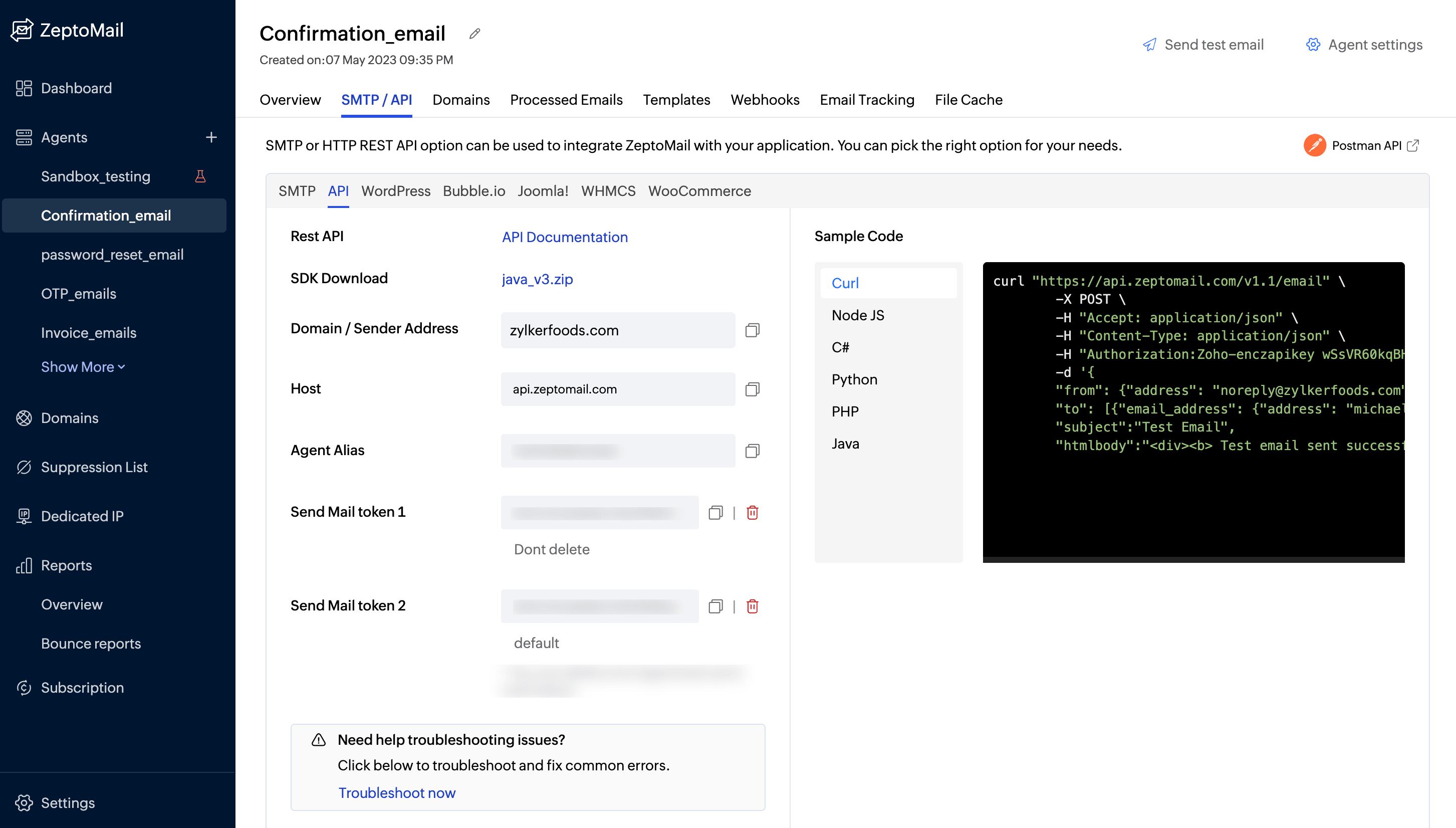
Task: Copy the Host value using the copy icon
Action: (753, 389)
